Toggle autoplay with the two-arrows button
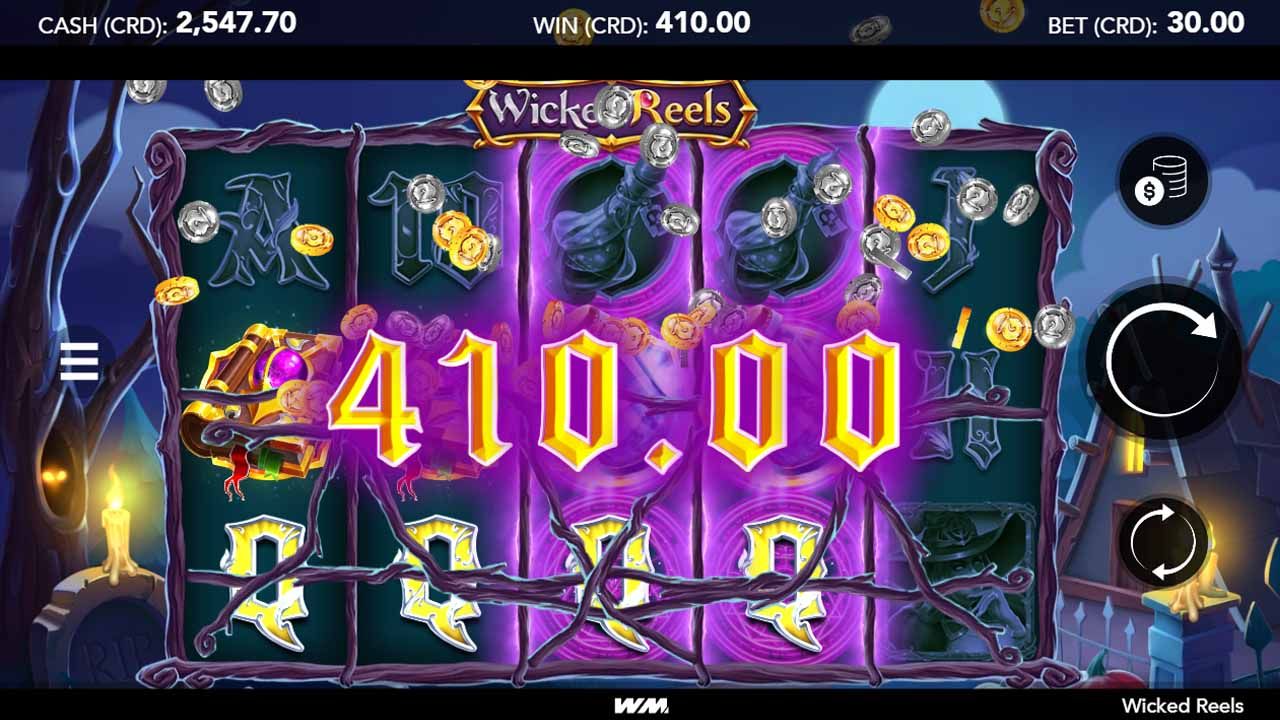This screenshot has width=1280, height=720. [1163, 541]
